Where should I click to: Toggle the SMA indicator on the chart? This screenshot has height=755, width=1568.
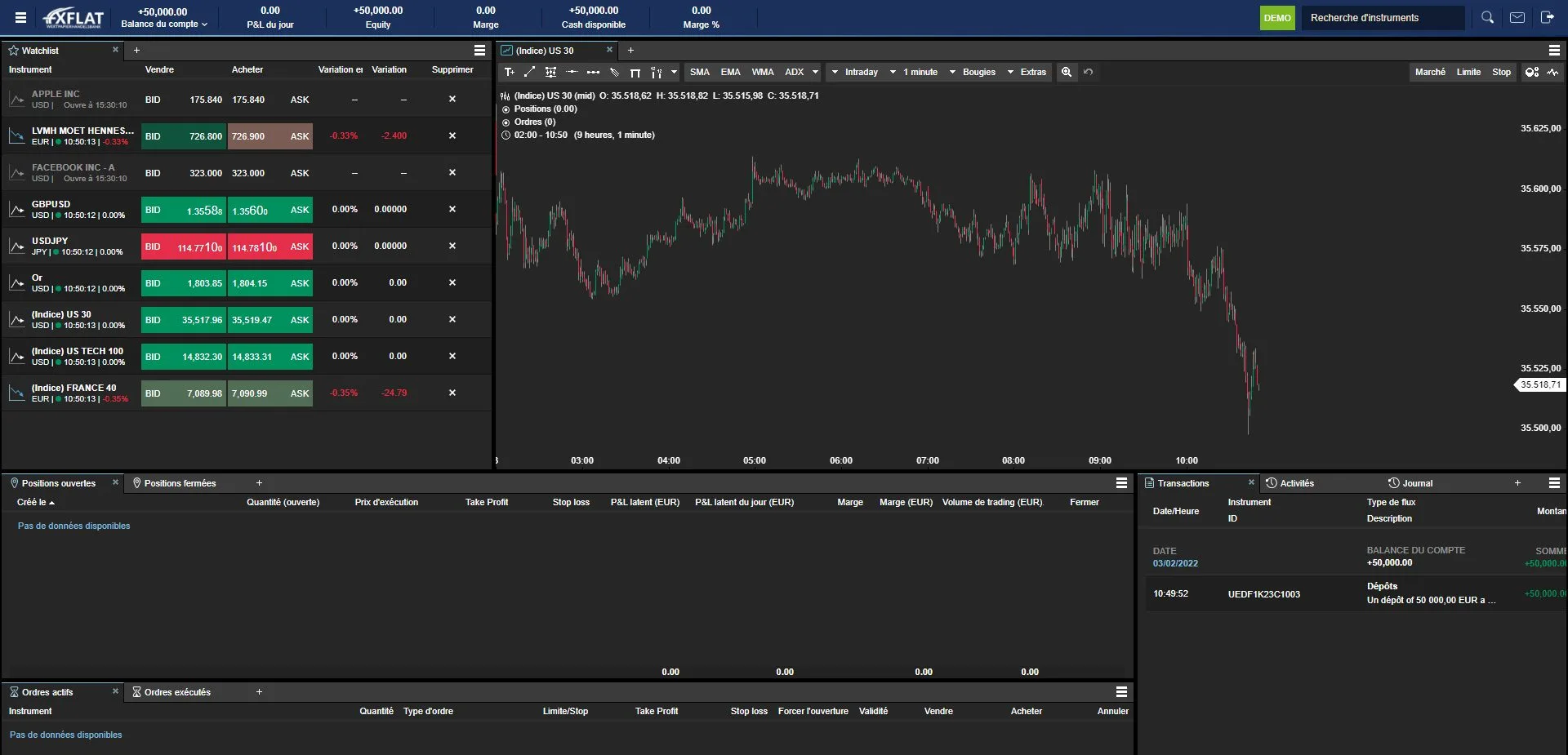click(x=699, y=73)
